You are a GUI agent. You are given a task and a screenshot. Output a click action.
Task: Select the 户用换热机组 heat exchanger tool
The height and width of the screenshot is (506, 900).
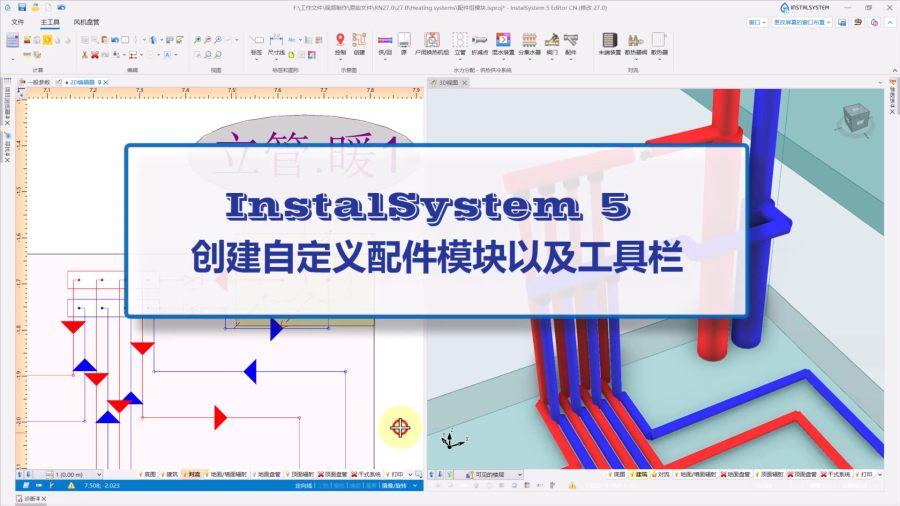point(432,41)
